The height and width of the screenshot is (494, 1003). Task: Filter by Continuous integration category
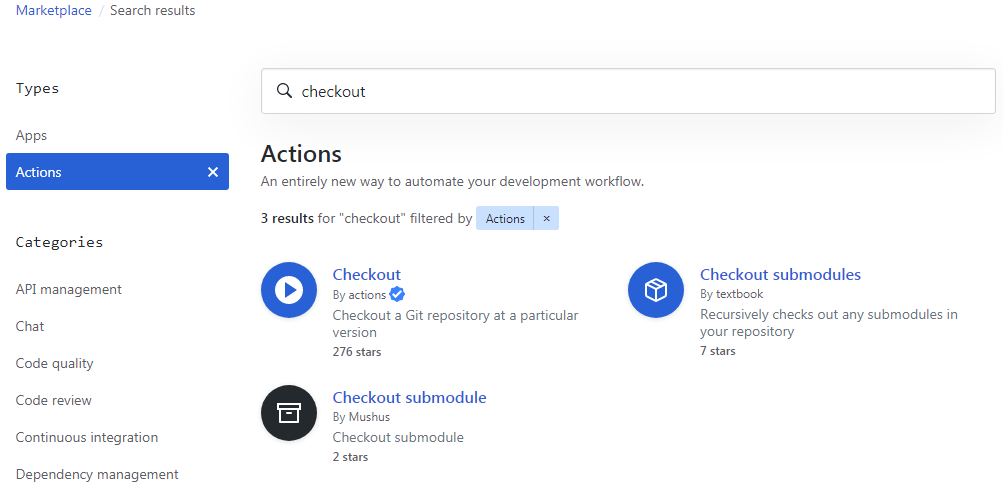[87, 437]
